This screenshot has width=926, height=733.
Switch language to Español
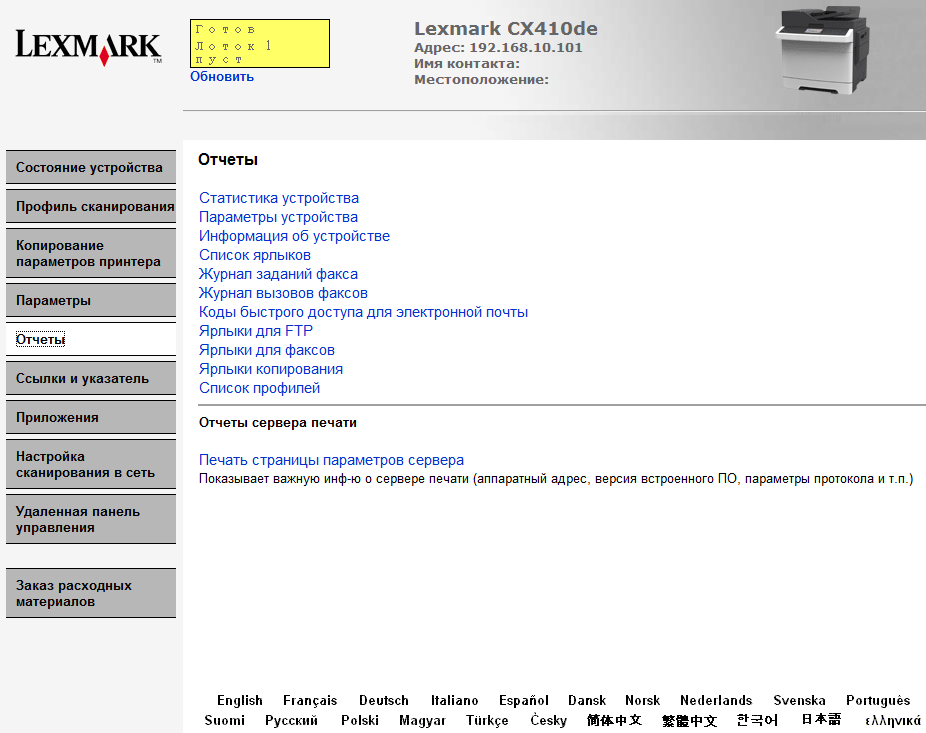click(x=524, y=701)
